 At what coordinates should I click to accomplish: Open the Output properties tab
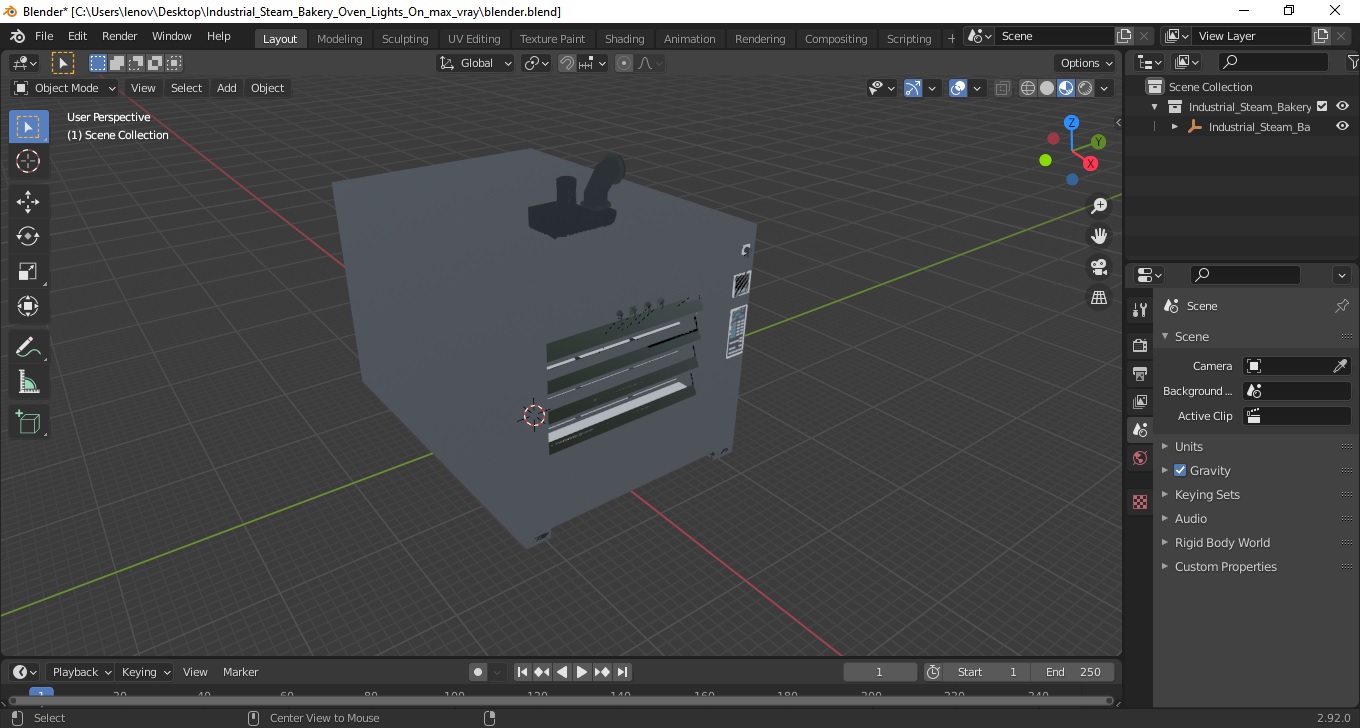coord(1140,373)
